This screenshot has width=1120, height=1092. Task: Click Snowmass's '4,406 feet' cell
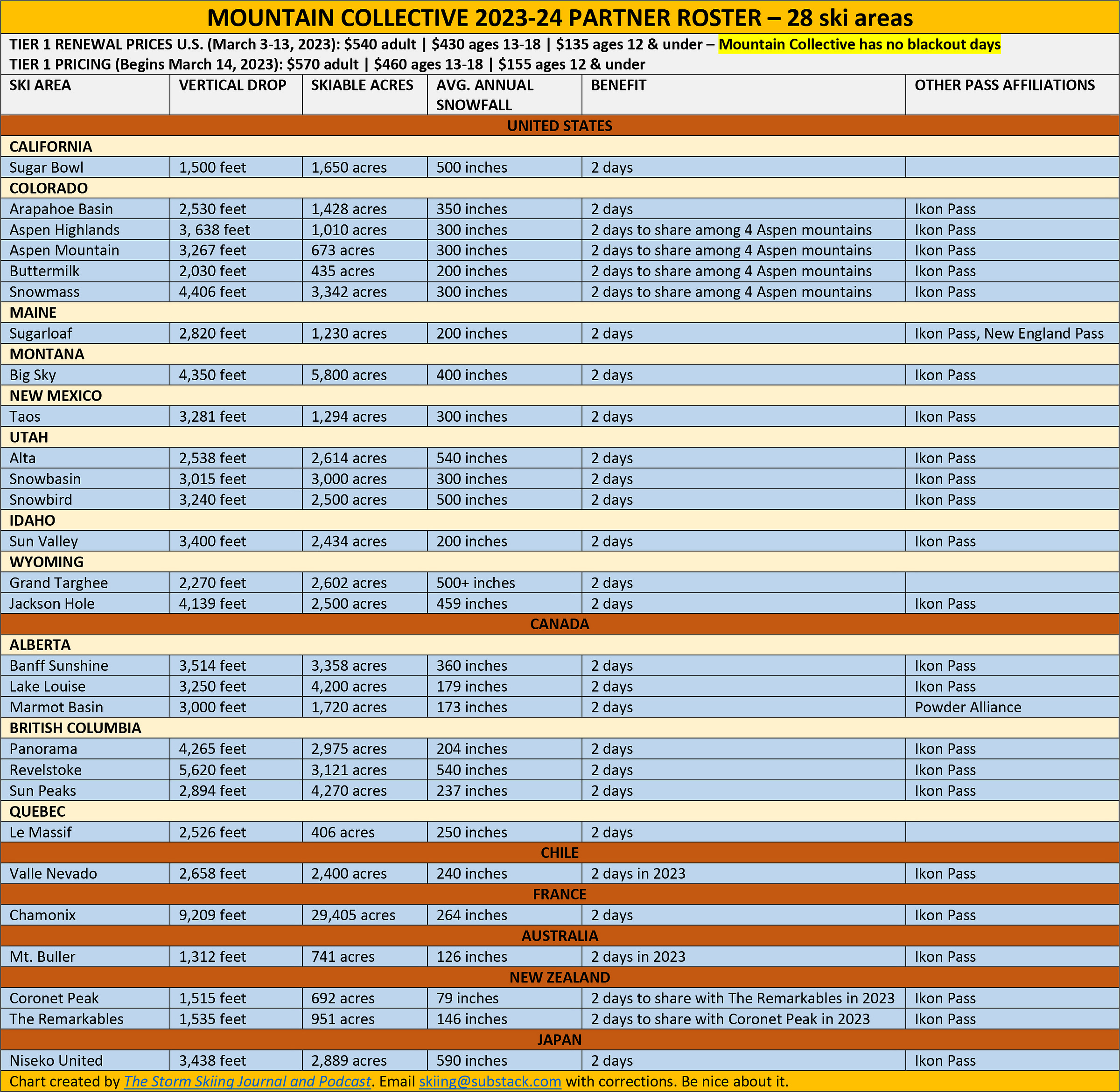[x=236, y=292]
